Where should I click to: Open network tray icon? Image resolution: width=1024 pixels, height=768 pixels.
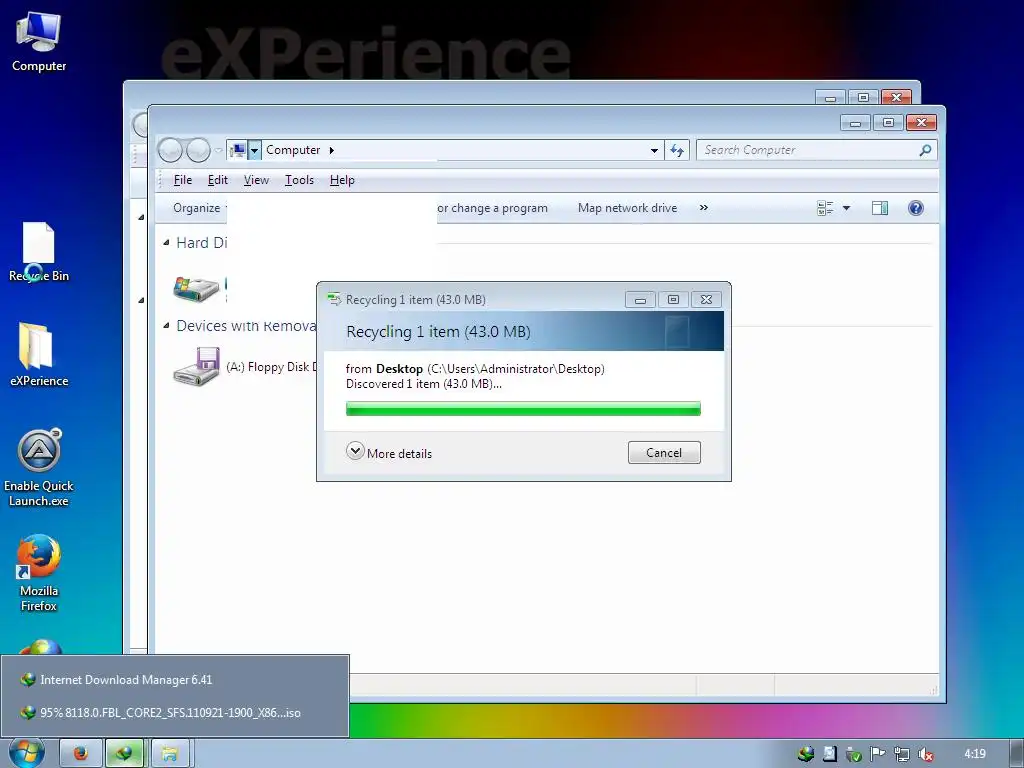point(902,754)
